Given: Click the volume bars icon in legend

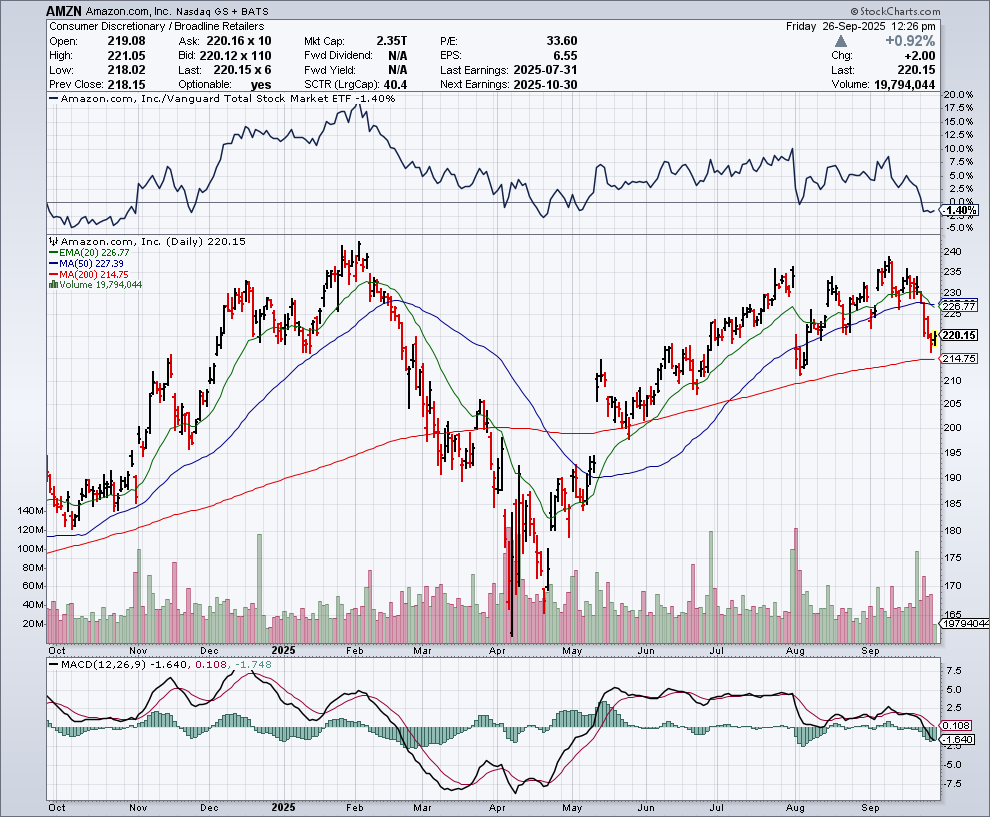Looking at the screenshot, I should tap(52, 285).
